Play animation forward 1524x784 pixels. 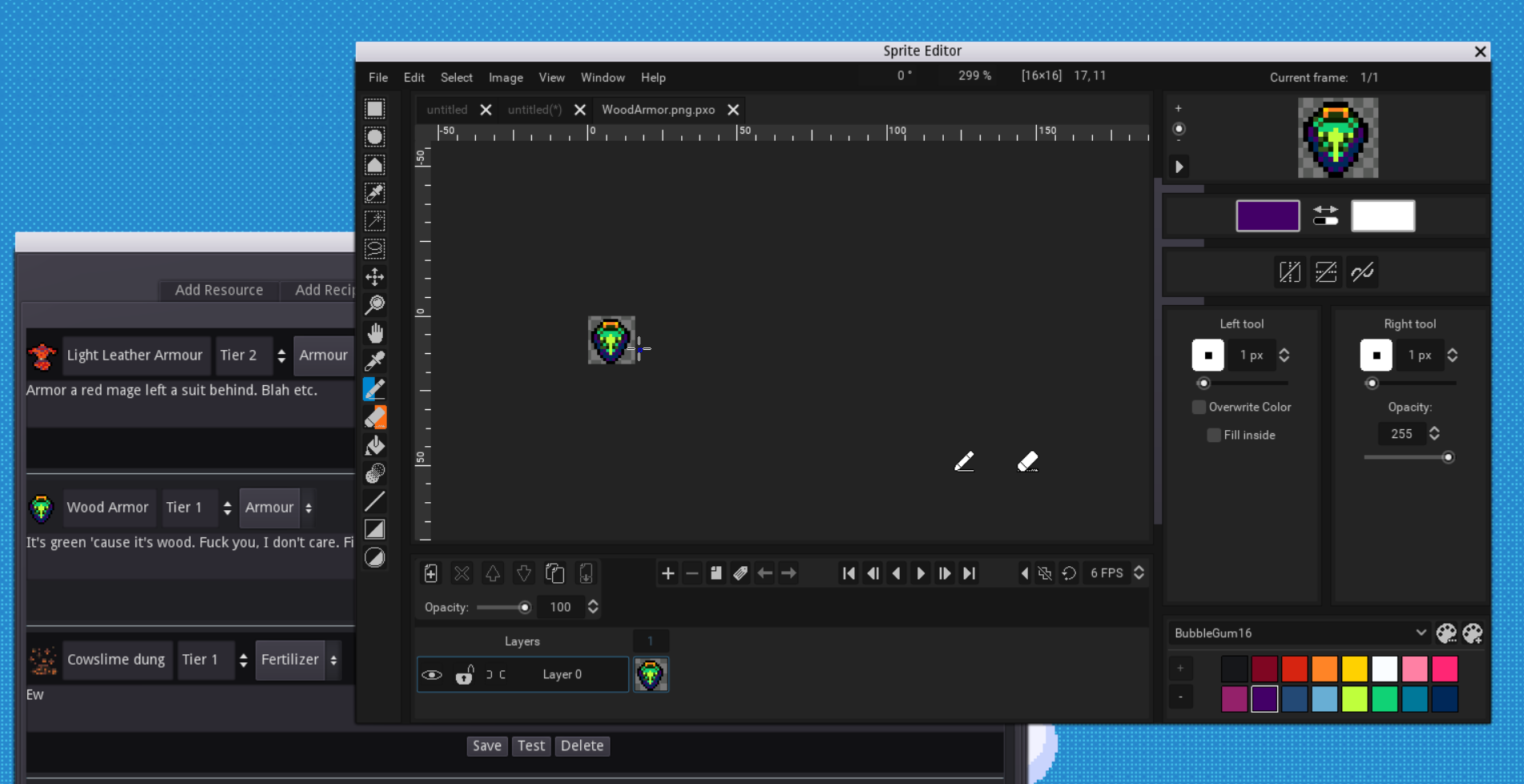click(x=921, y=573)
